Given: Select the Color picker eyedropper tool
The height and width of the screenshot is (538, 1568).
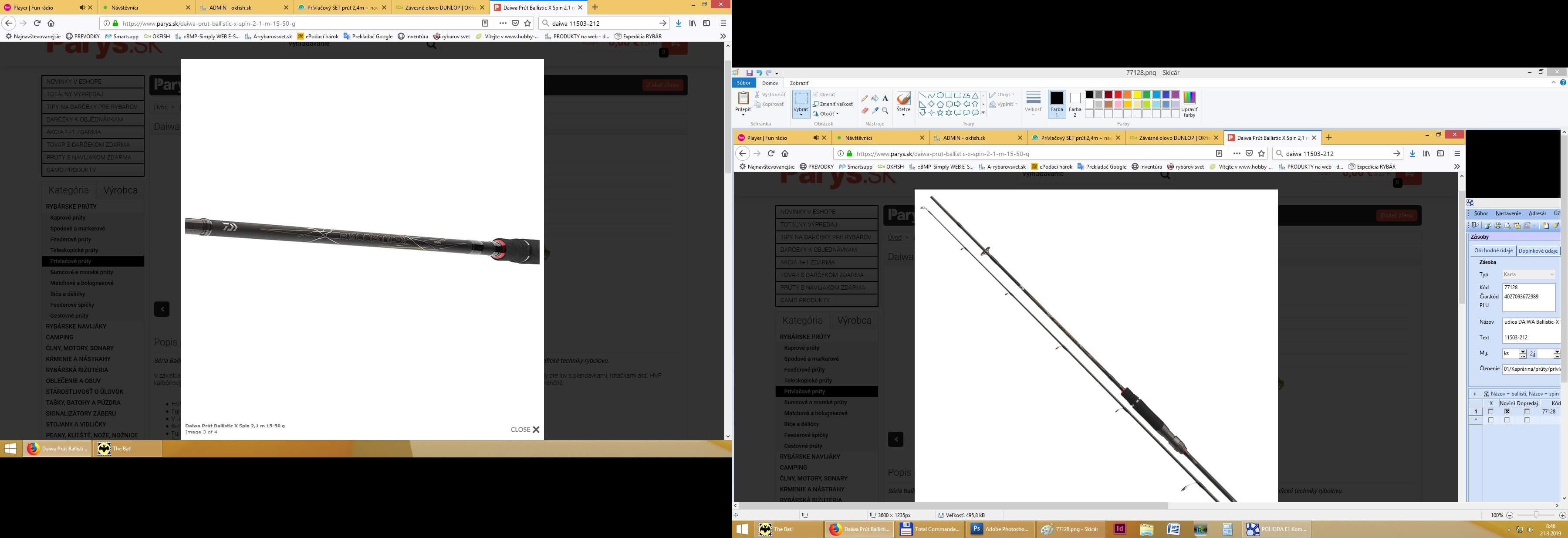Looking at the screenshot, I should tap(875, 111).
